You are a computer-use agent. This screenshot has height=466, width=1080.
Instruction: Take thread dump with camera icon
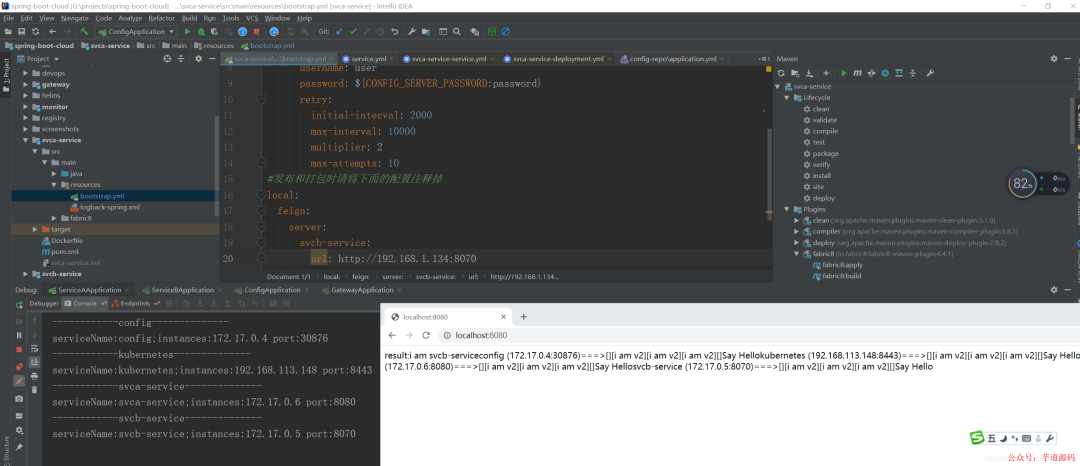point(19,399)
